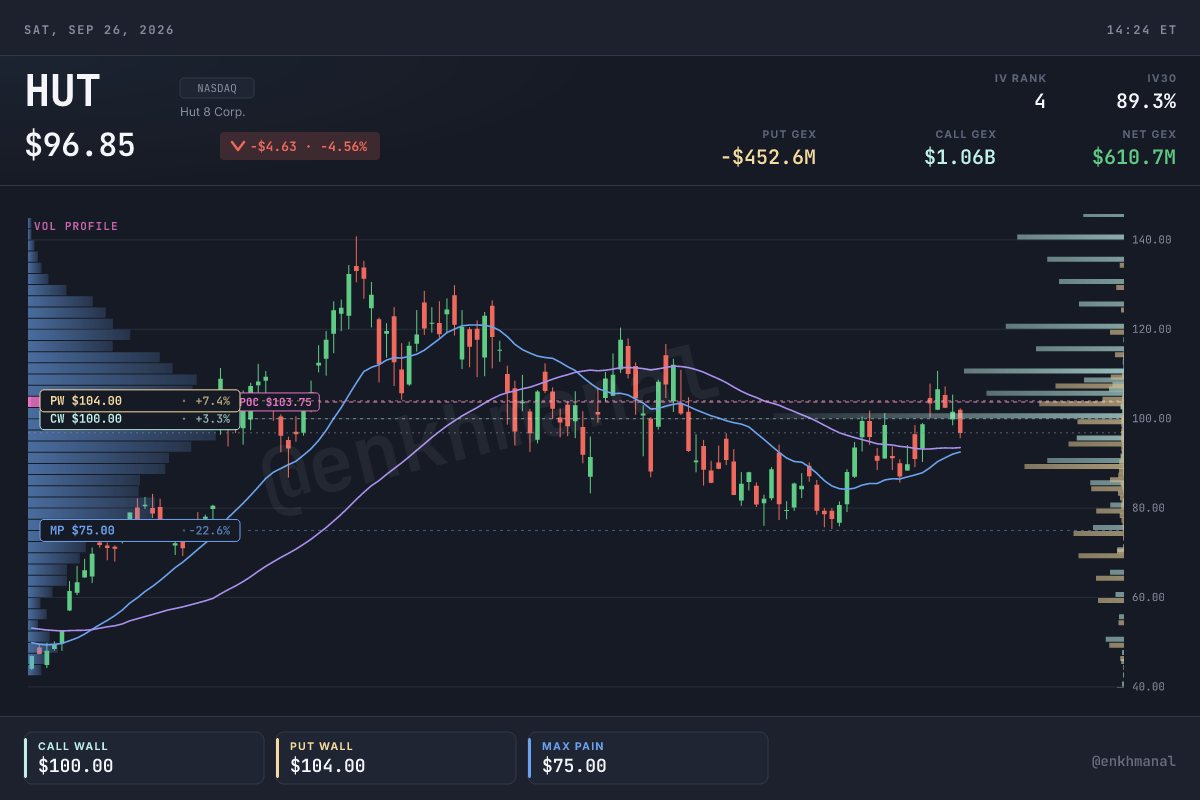Click the Call GEX value $1.06B
Viewport: 1200px width, 800px height.
[x=960, y=157]
